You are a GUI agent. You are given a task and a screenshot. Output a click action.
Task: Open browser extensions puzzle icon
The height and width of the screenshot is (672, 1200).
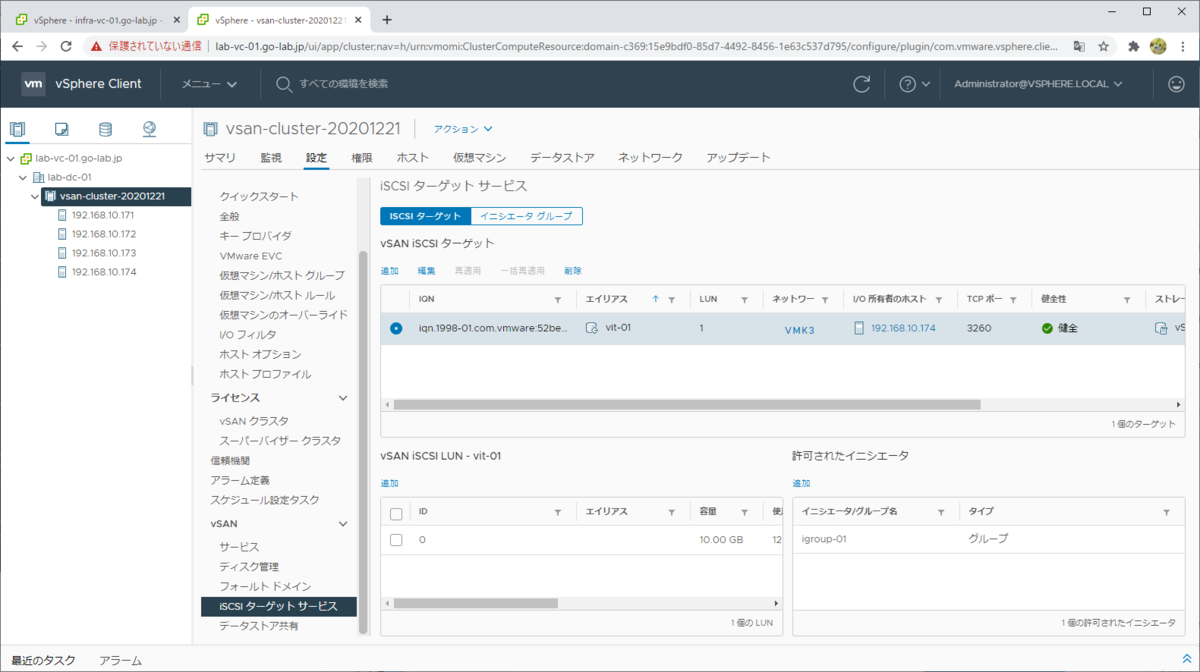click(1134, 46)
